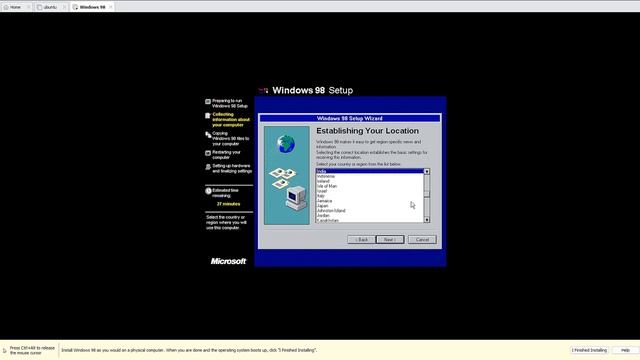This screenshot has width=640, height=360.
Task: Click the 'Establishing Your Location' heading
Action: [367, 131]
